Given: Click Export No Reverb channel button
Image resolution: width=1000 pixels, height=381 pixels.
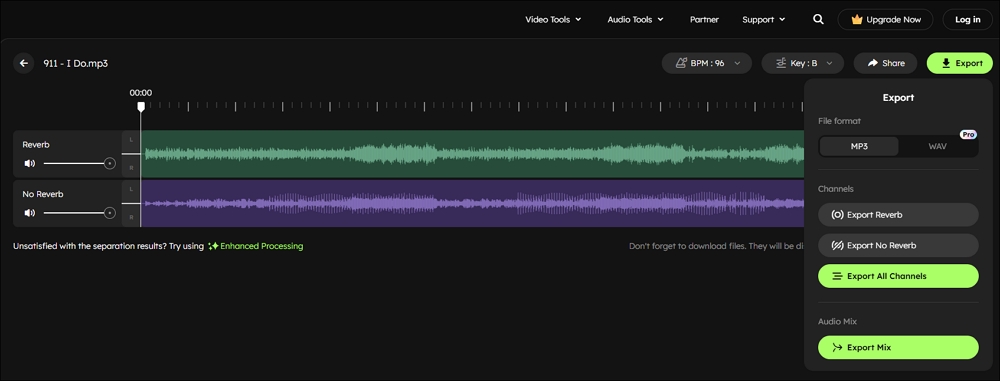Looking at the screenshot, I should pos(898,246).
